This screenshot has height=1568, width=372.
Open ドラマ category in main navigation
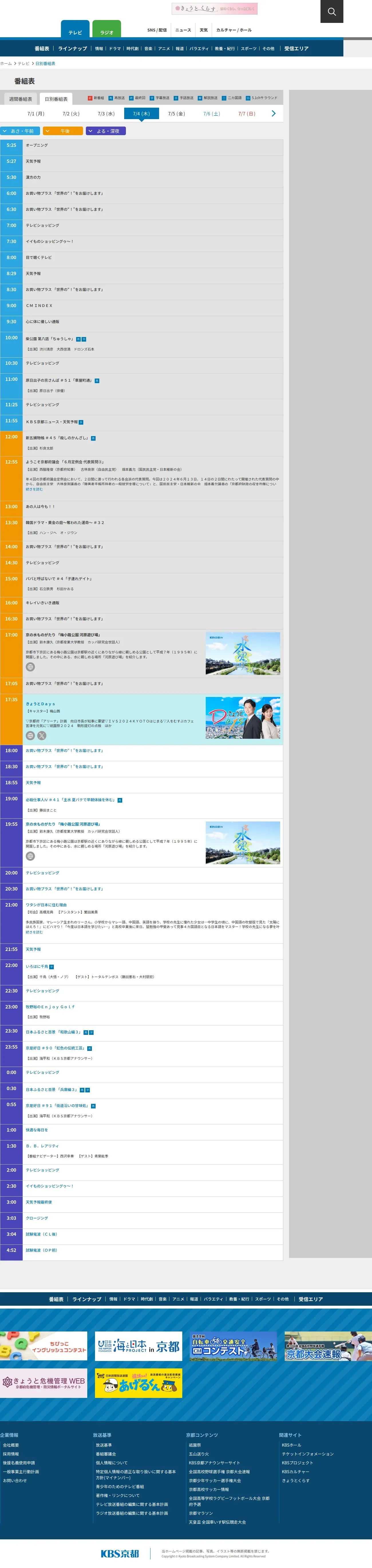click(115, 49)
